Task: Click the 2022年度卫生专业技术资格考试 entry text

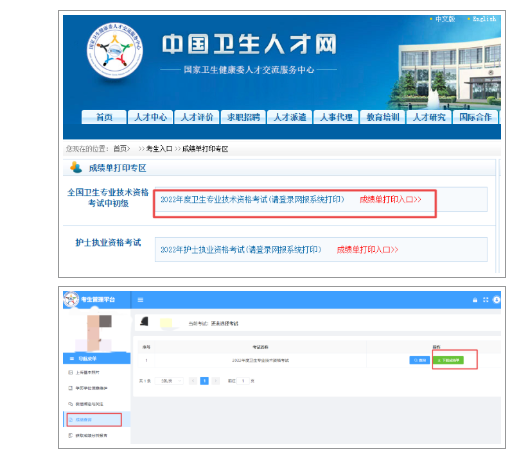Action: click(x=252, y=200)
